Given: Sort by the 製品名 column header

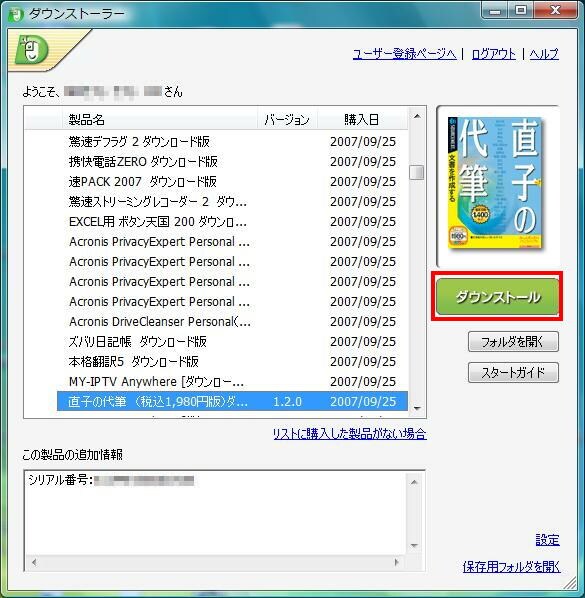Looking at the screenshot, I should point(160,120).
